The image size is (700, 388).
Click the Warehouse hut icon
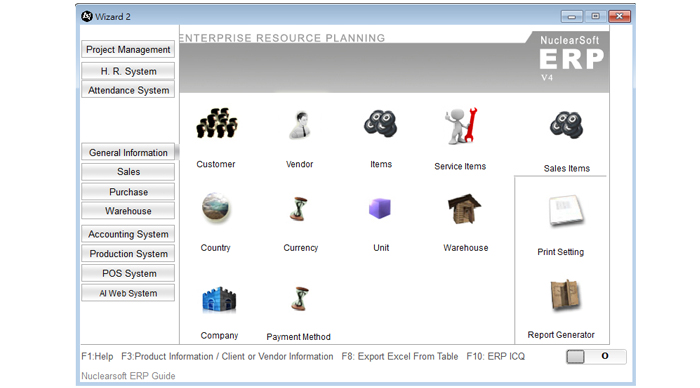[x=464, y=209]
